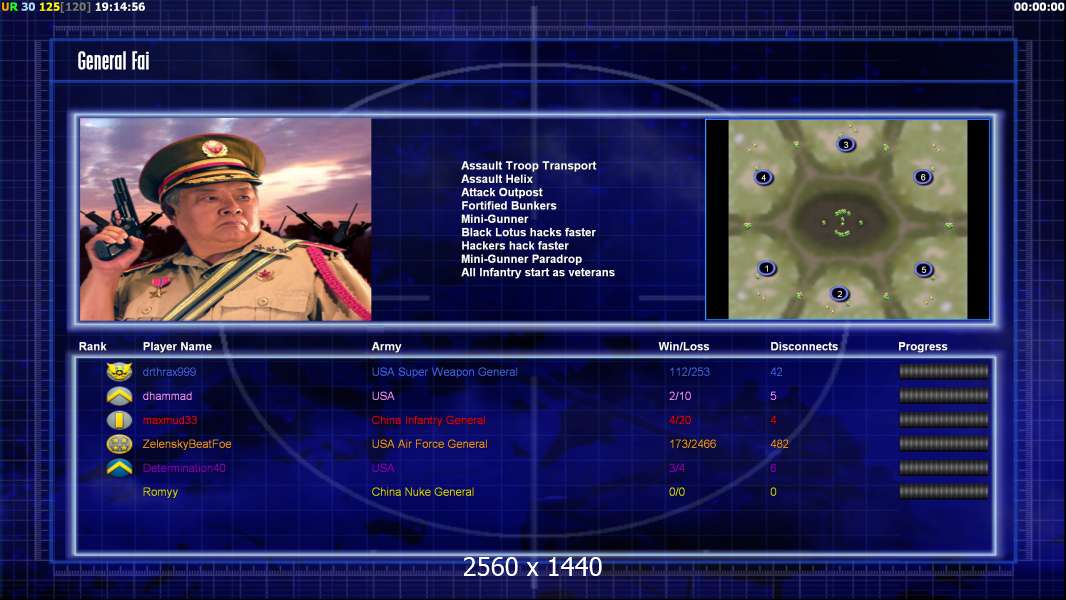
Task: Click All Infantry start as veterans text
Action: 538,272
